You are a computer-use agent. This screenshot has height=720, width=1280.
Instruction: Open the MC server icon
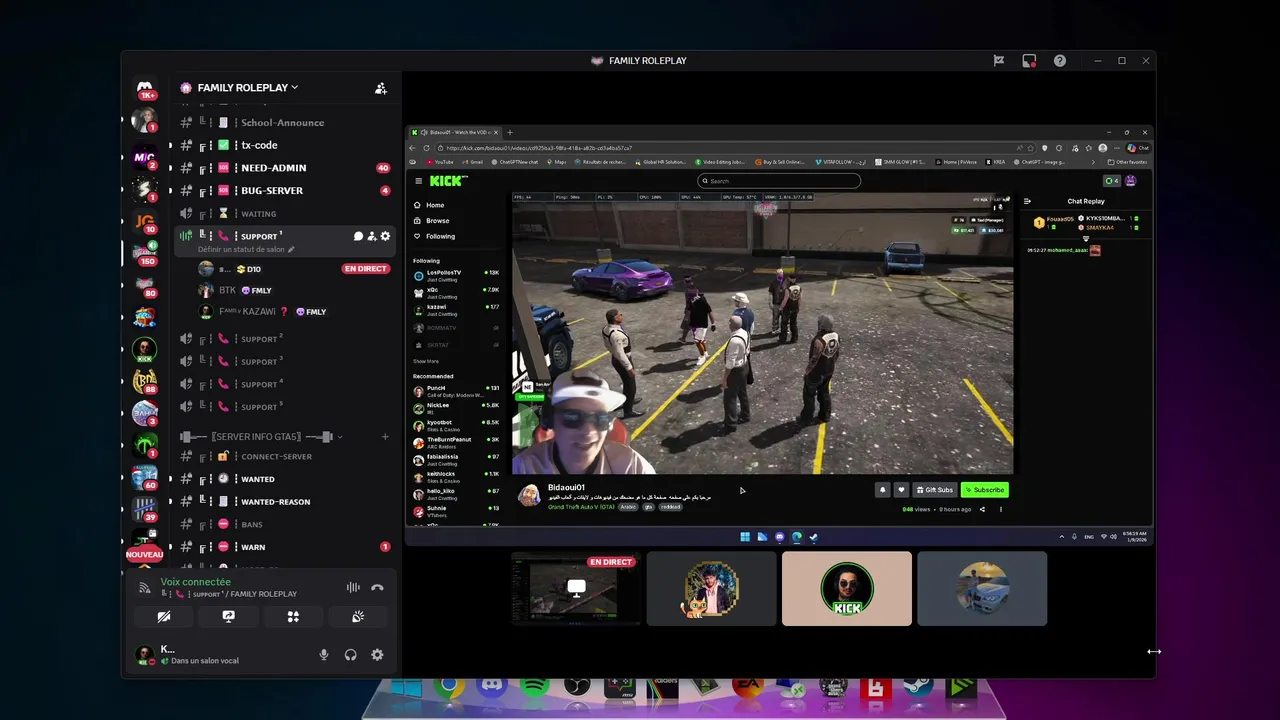145,155
